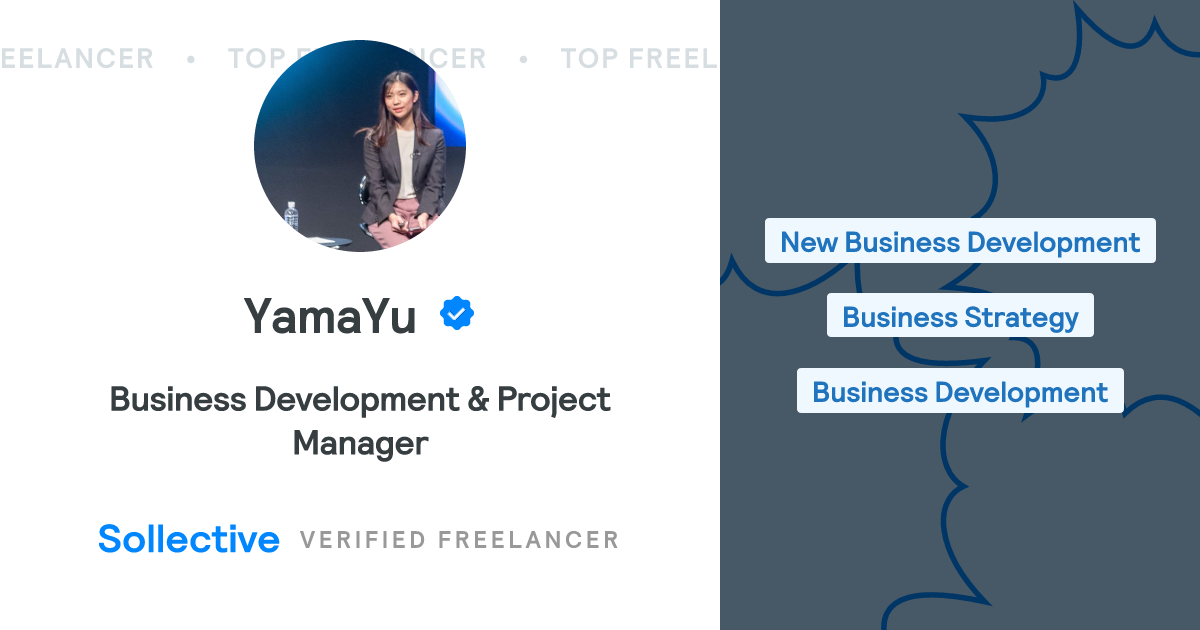Viewport: 1200px width, 630px height.
Task: Click the blue verified checkmark badge
Action: coord(457,314)
